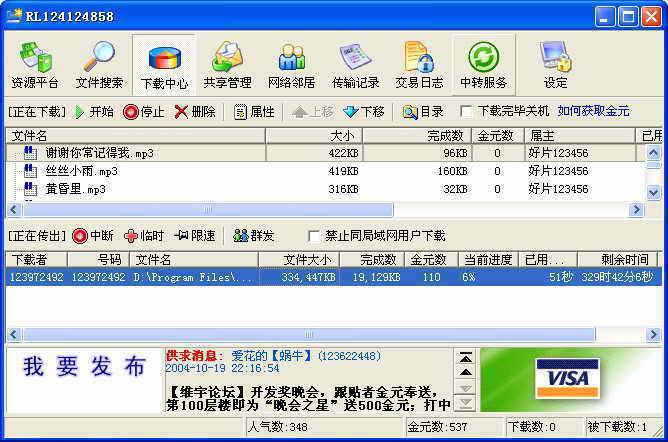
Task: Toggle 禁止同局域网用户下载 checkbox
Action: pyautogui.click(x=315, y=236)
